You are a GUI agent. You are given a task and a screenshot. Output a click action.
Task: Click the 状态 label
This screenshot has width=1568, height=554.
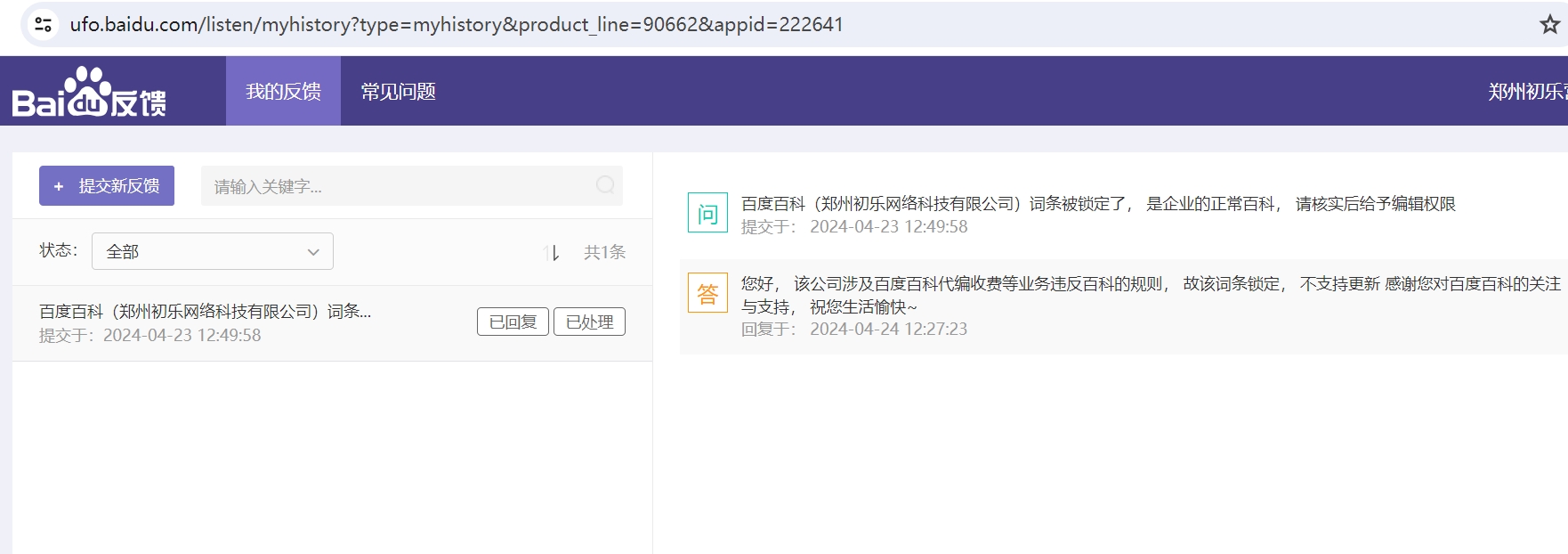tap(59, 250)
